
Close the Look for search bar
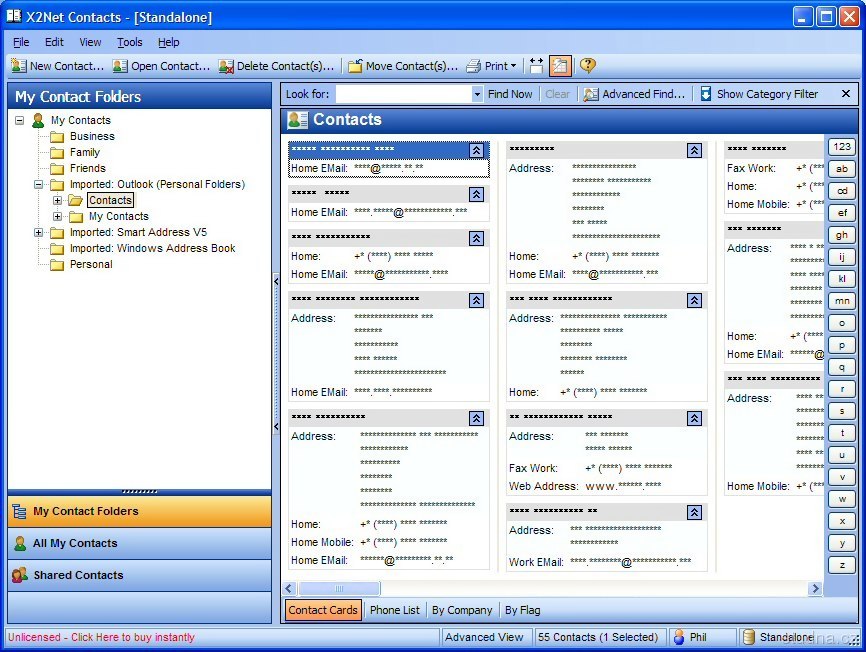tap(846, 94)
